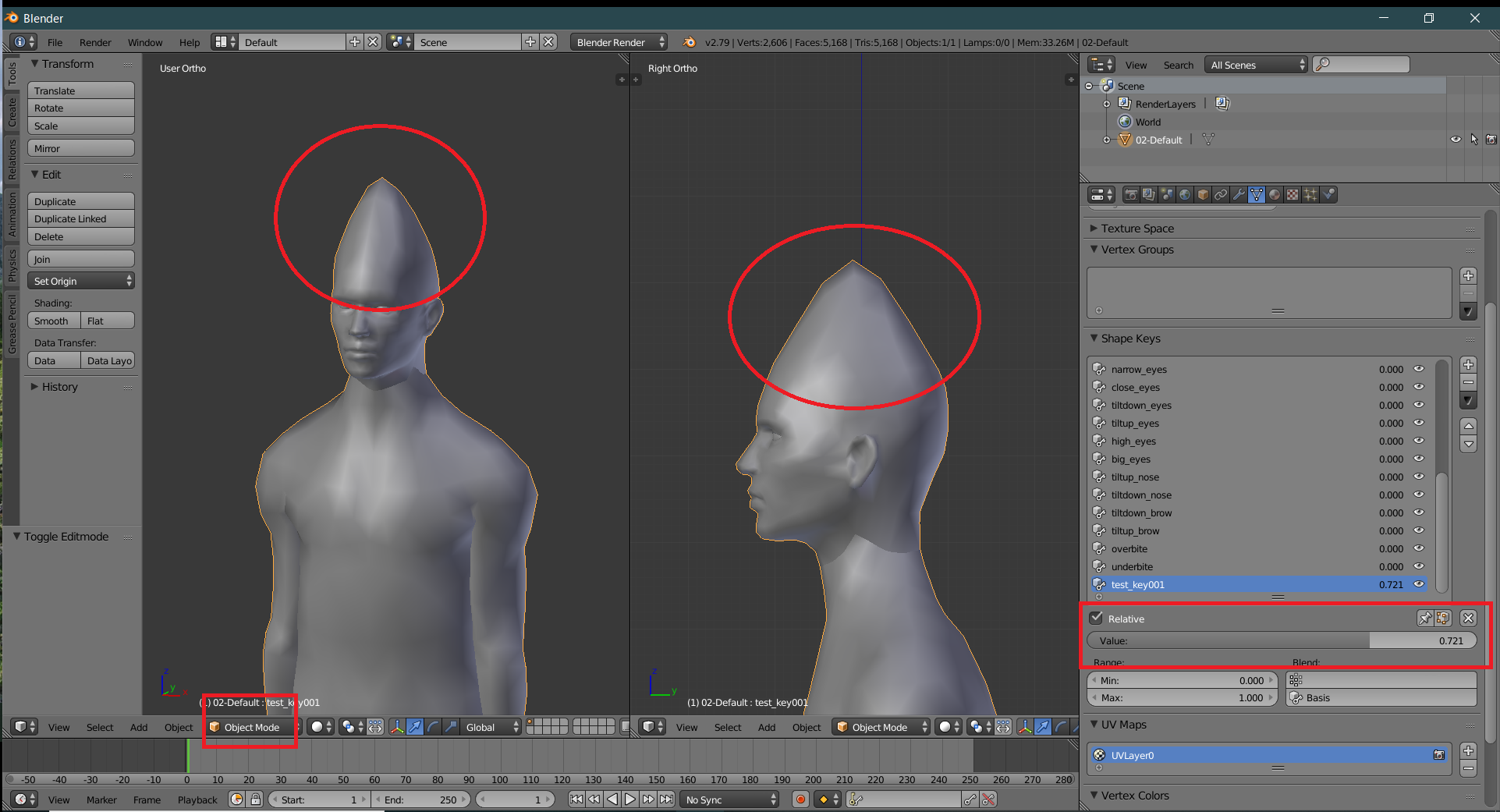Click the Duplicate Linked button
This screenshot has width=1500, height=812.
tap(80, 219)
